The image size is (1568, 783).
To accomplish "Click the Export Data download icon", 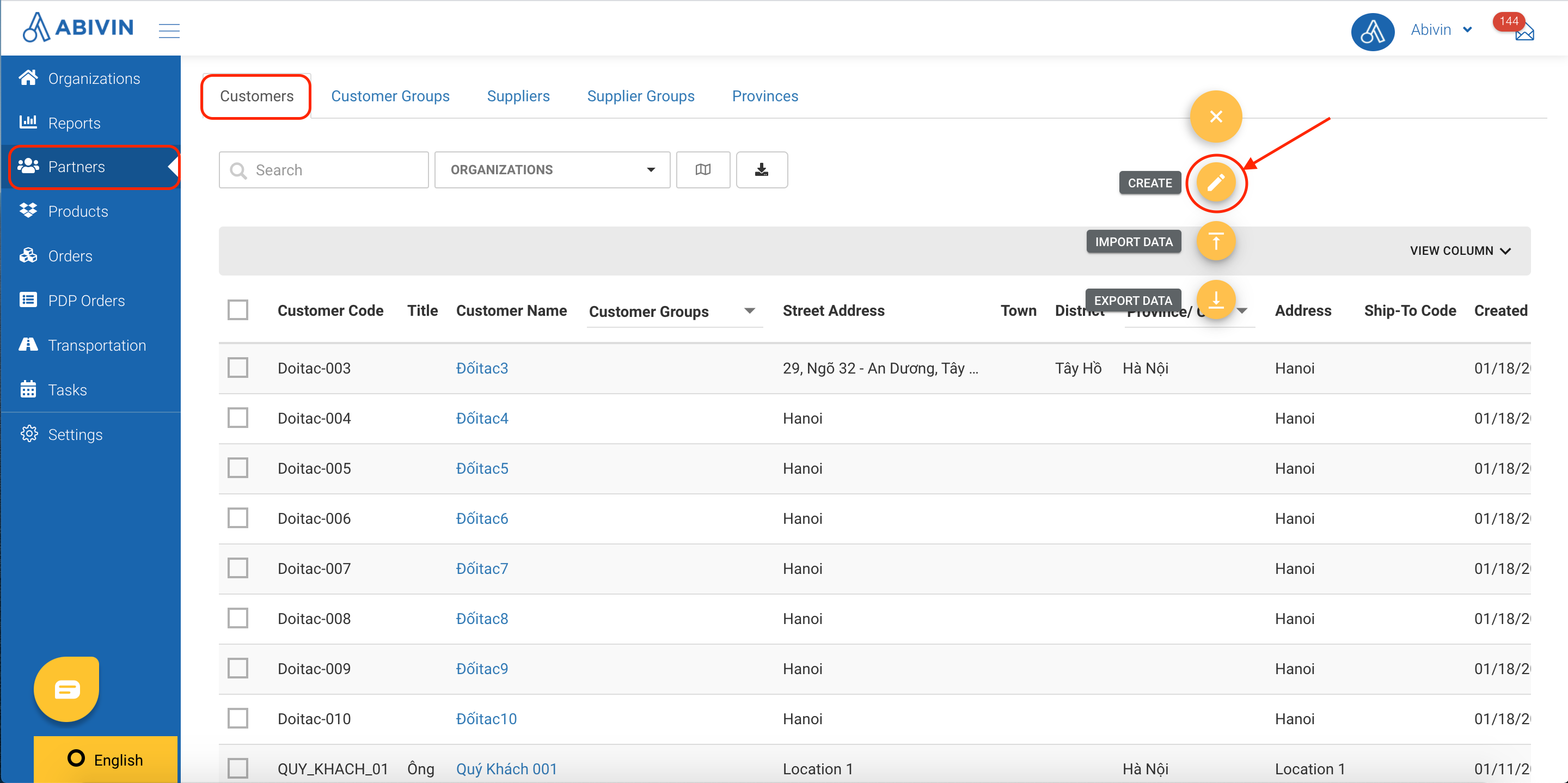I will pos(1216,299).
